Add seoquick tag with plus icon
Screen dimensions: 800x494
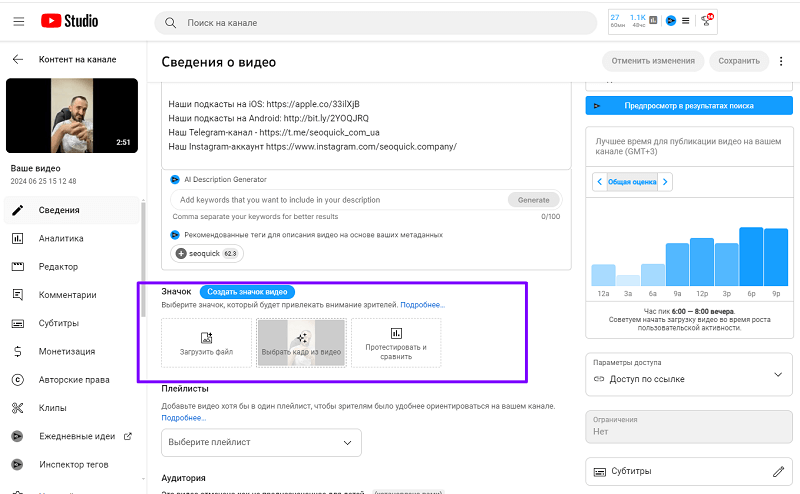tap(181, 254)
